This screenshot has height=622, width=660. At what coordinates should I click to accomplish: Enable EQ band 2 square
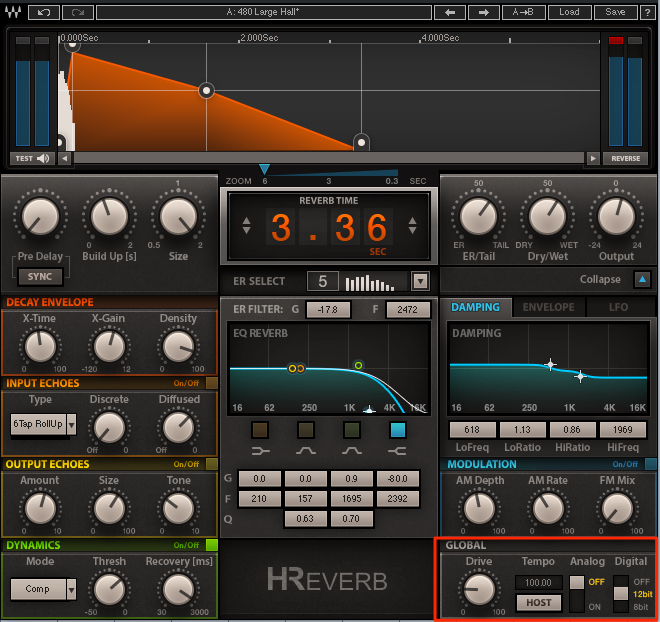306,430
